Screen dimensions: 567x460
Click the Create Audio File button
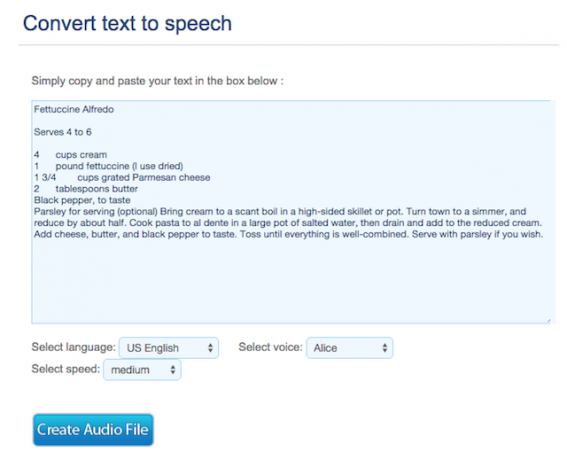pyautogui.click(x=93, y=430)
